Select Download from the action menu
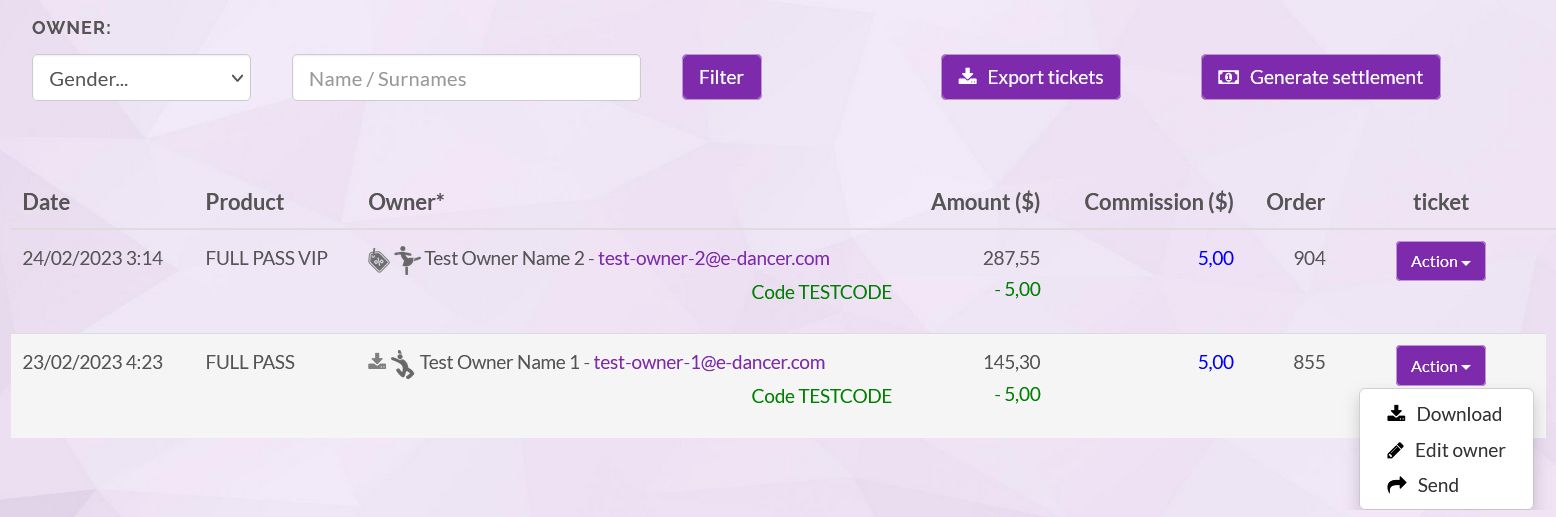This screenshot has width=1556, height=517. click(1446, 414)
